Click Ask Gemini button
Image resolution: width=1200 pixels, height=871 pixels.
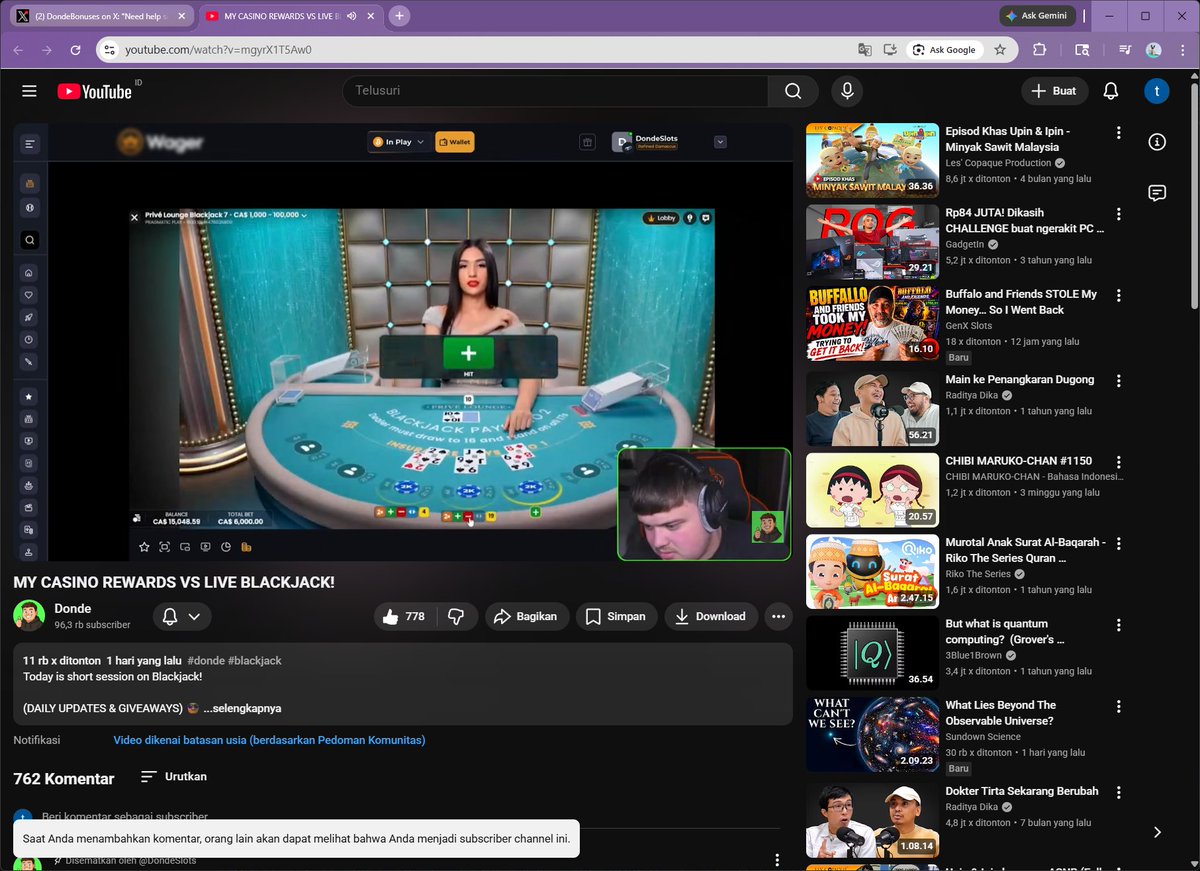[1037, 16]
